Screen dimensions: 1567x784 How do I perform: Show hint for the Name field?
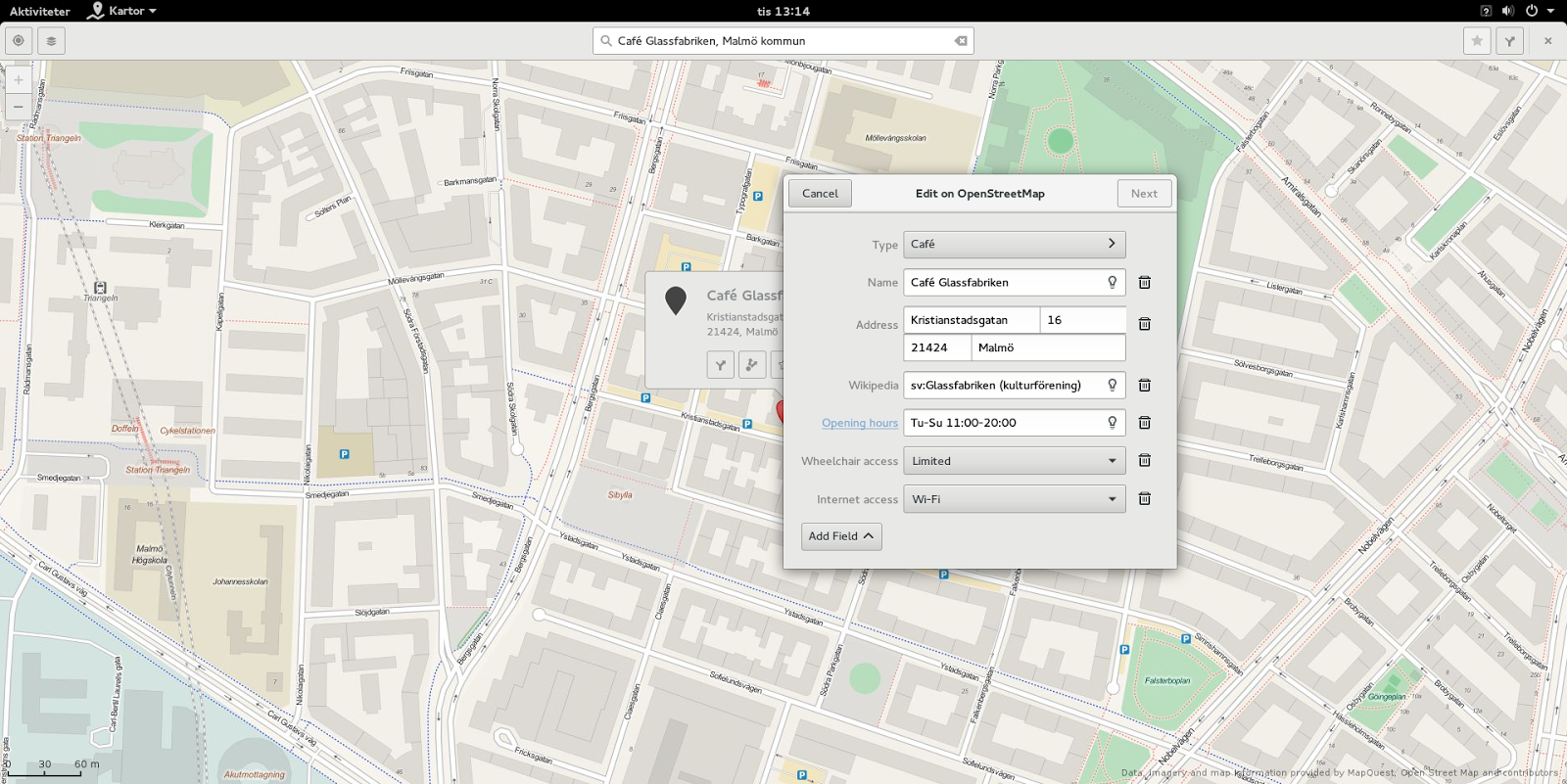coord(1113,282)
